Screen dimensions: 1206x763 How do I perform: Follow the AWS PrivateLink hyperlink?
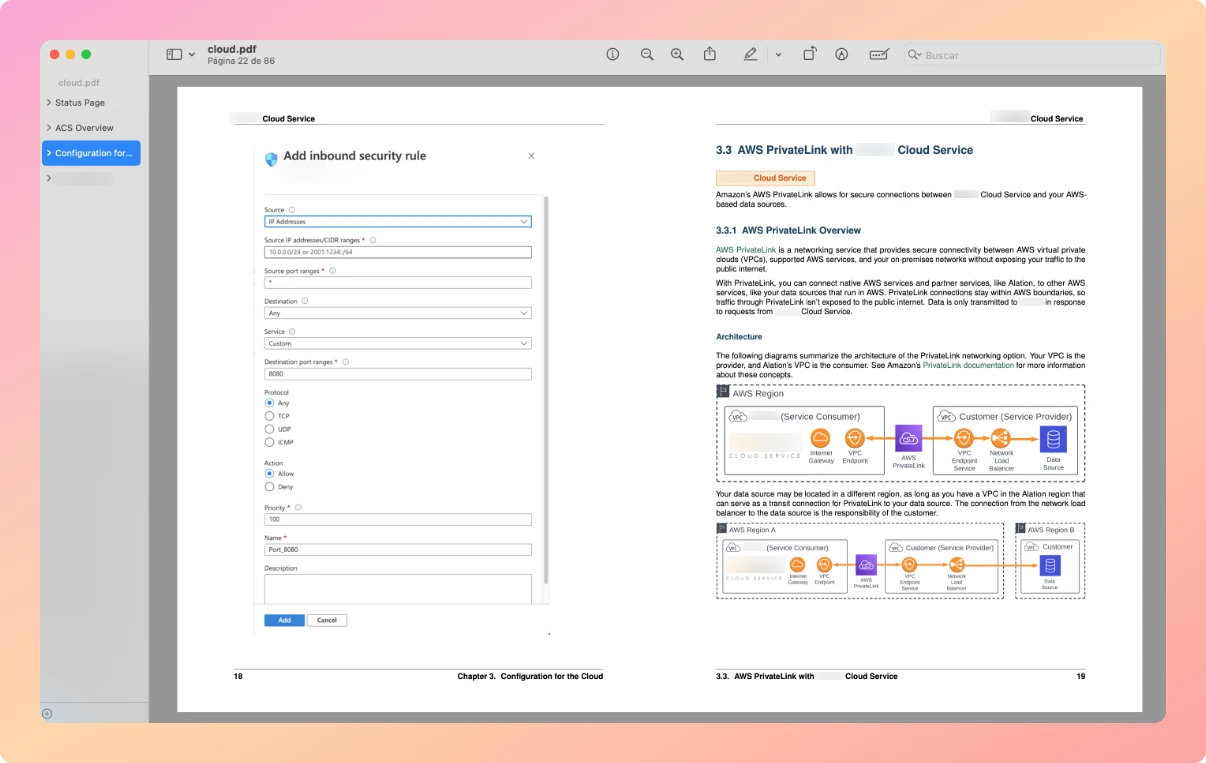[746, 249]
